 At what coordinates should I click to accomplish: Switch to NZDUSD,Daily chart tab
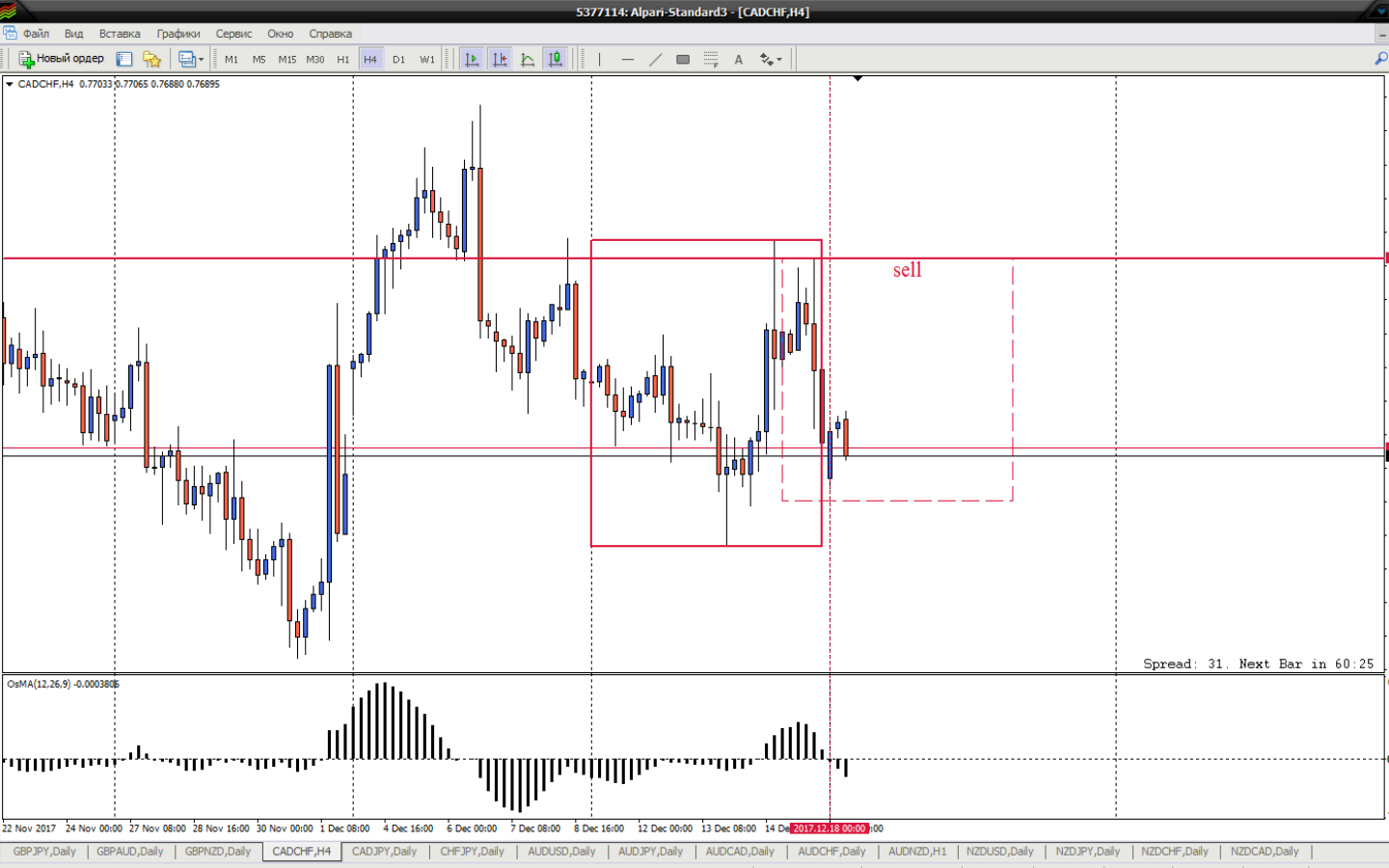coord(999,852)
